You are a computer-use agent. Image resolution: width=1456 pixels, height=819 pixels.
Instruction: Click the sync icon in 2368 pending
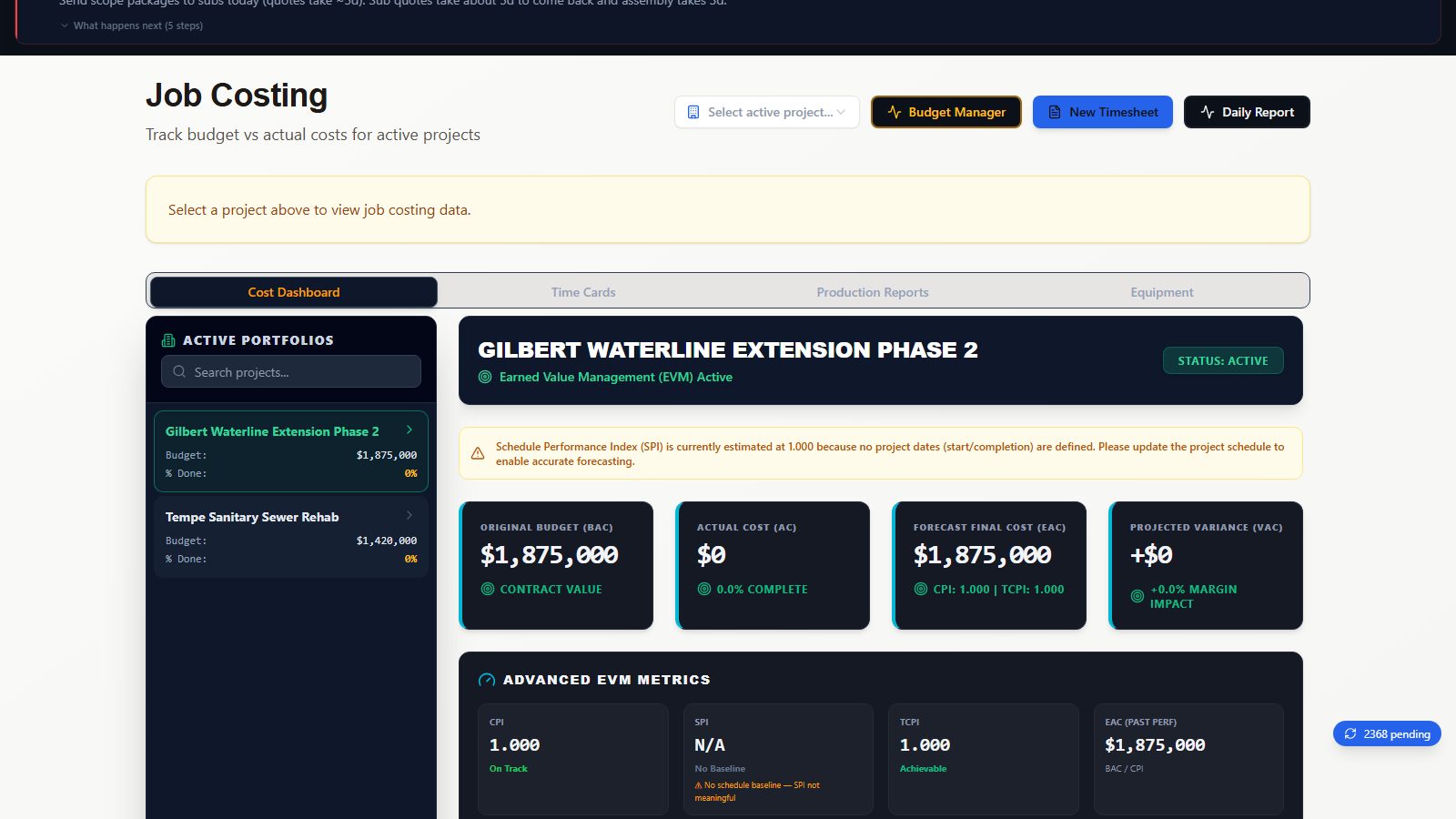[1350, 733]
